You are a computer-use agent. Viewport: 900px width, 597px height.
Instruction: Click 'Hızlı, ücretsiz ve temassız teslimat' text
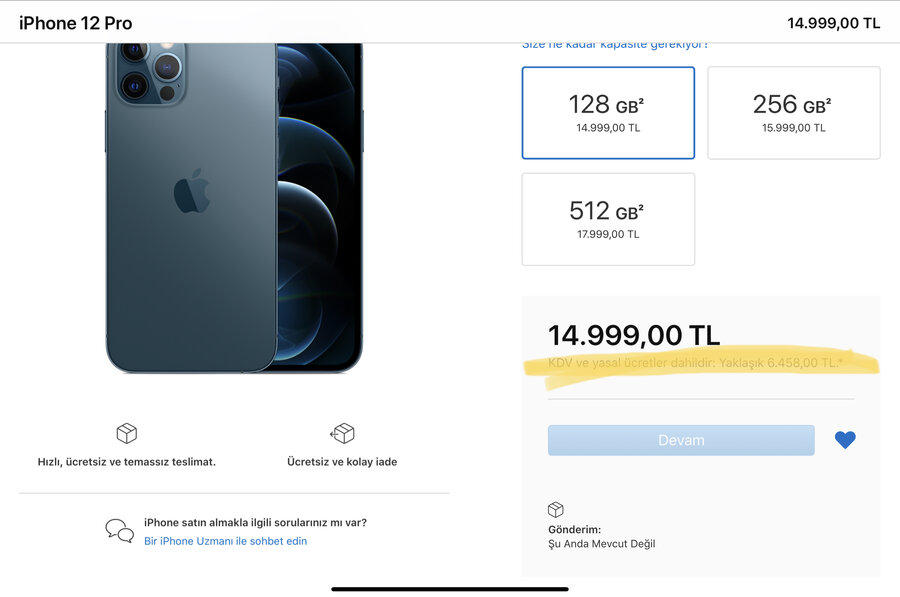tap(127, 462)
